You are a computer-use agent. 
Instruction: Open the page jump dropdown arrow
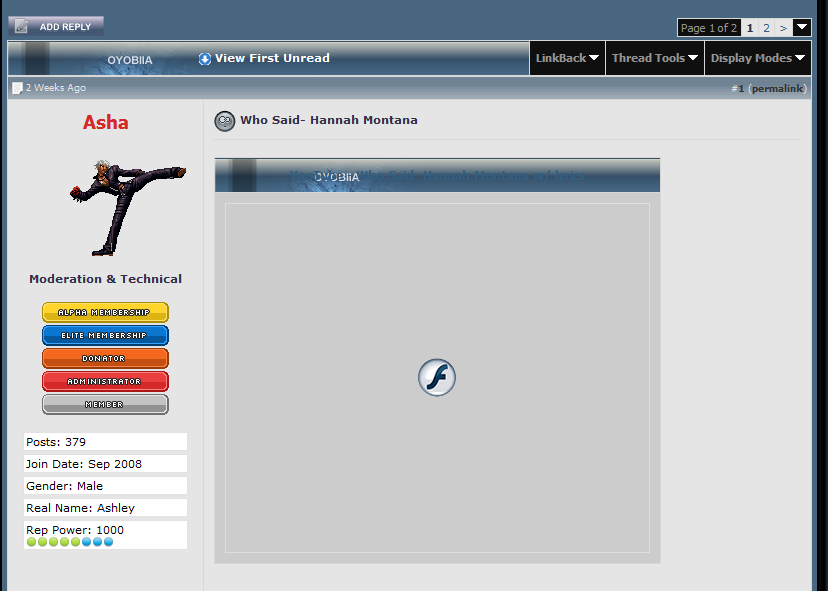click(802, 27)
